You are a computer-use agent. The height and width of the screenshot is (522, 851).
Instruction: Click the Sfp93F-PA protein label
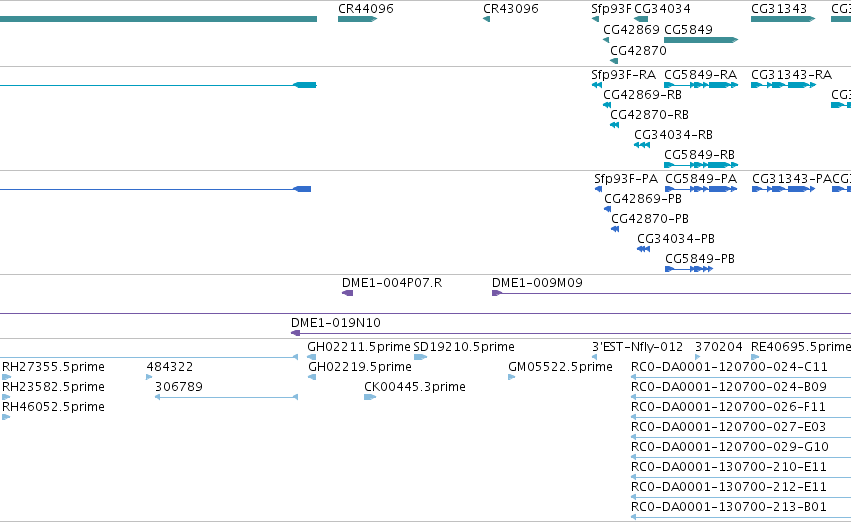tap(626, 179)
